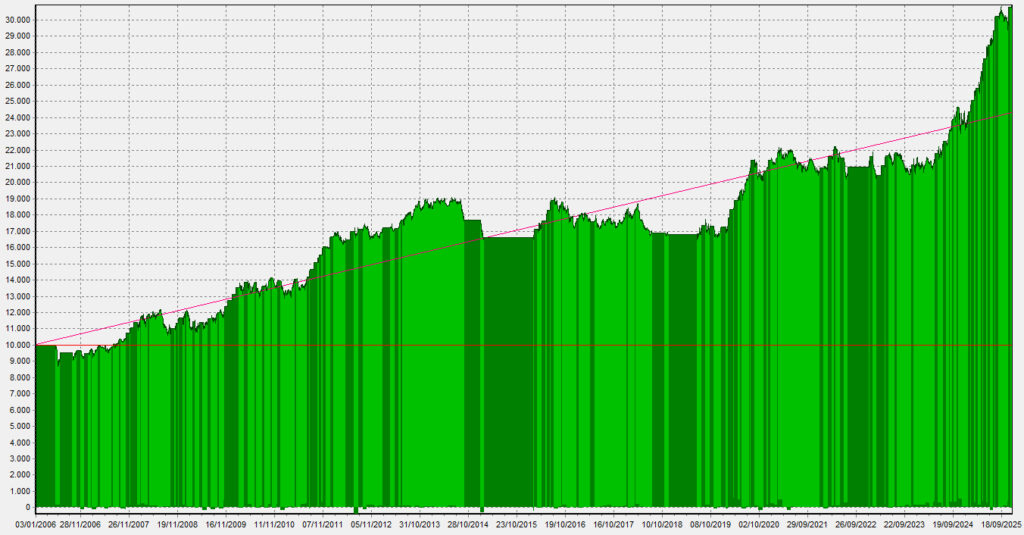Select the 24.000 y-axis value label
This screenshot has width=1024, height=535.
click(x=17, y=118)
